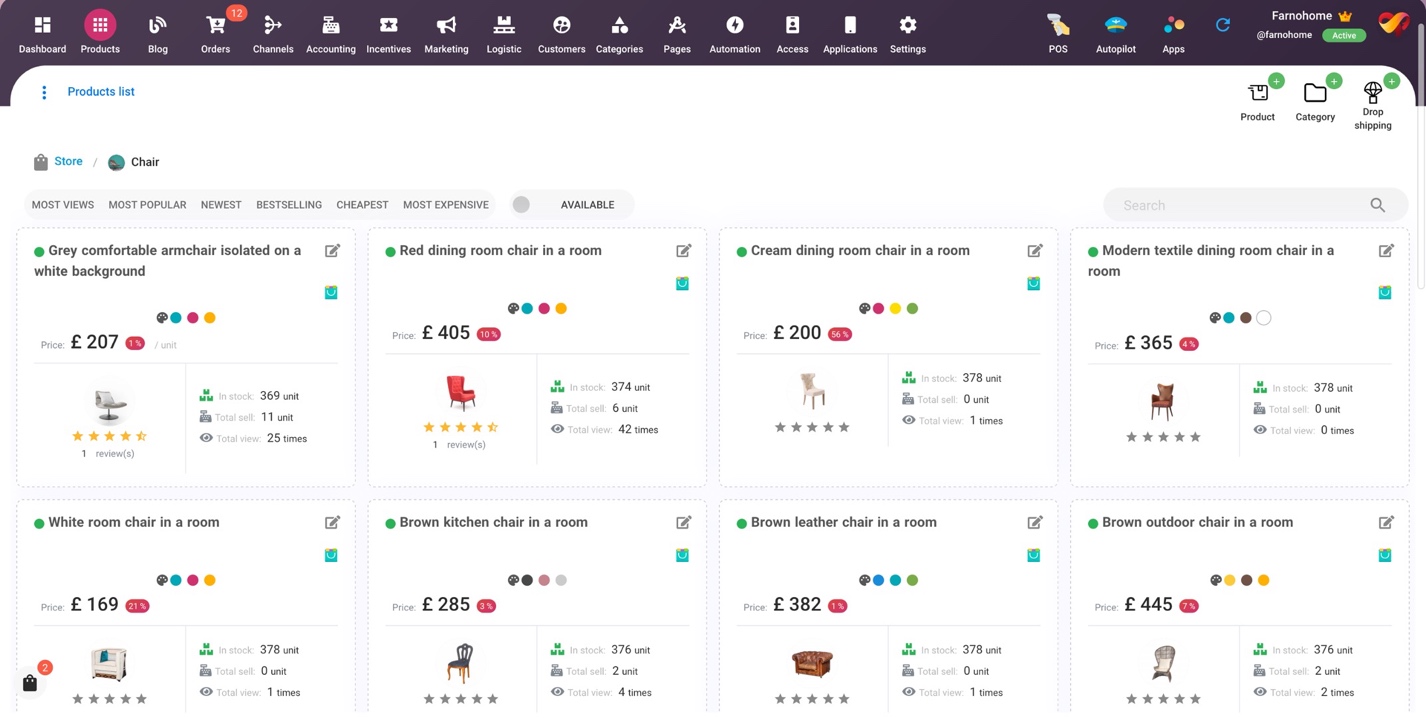1426x718 pixels.
Task: Click the search magnifier icon
Action: [x=1377, y=205]
